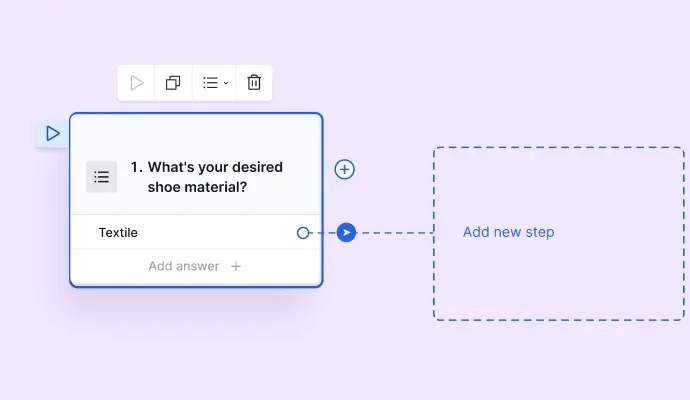This screenshot has height=400, width=690.
Task: Click the Textile answer's hollow connector circle
Action: [x=303, y=233]
